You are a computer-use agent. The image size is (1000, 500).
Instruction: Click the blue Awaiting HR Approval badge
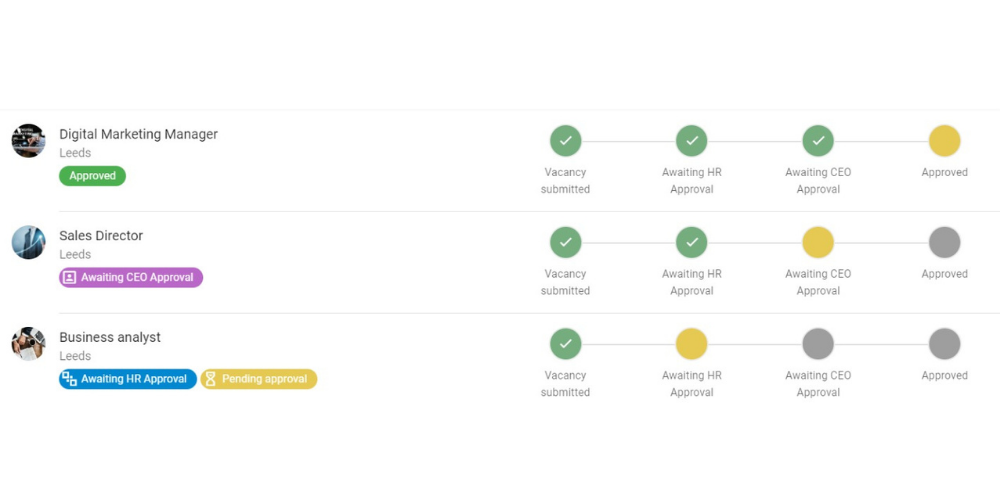pos(128,379)
